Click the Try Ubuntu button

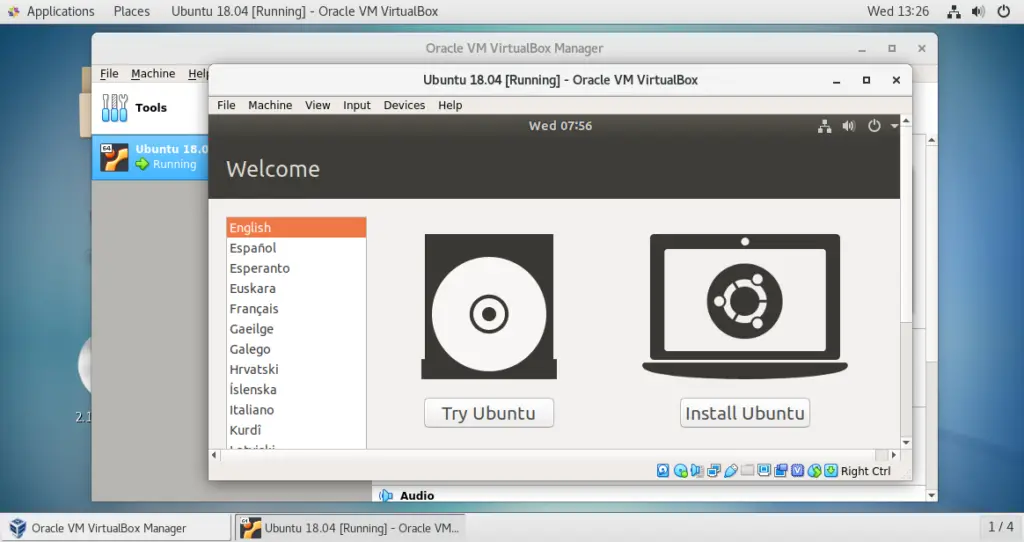488,413
